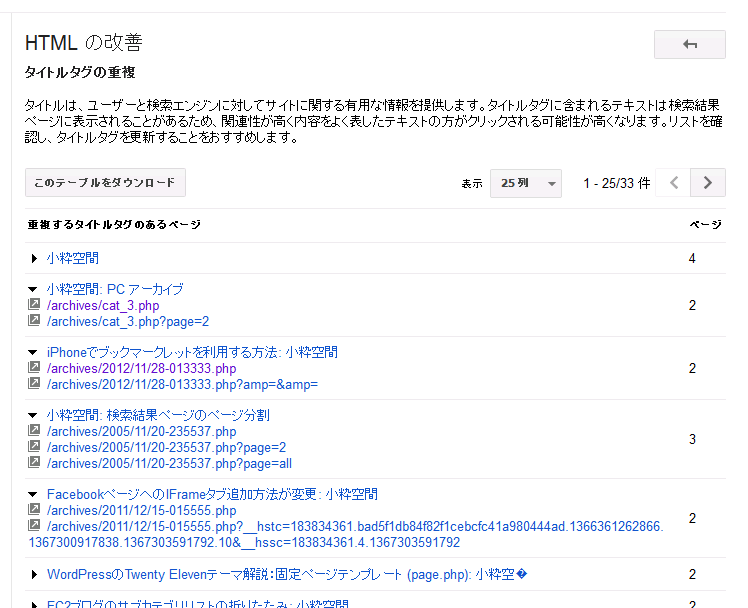Collapse the 小粋空間: PC アーカイブ row

point(34,289)
